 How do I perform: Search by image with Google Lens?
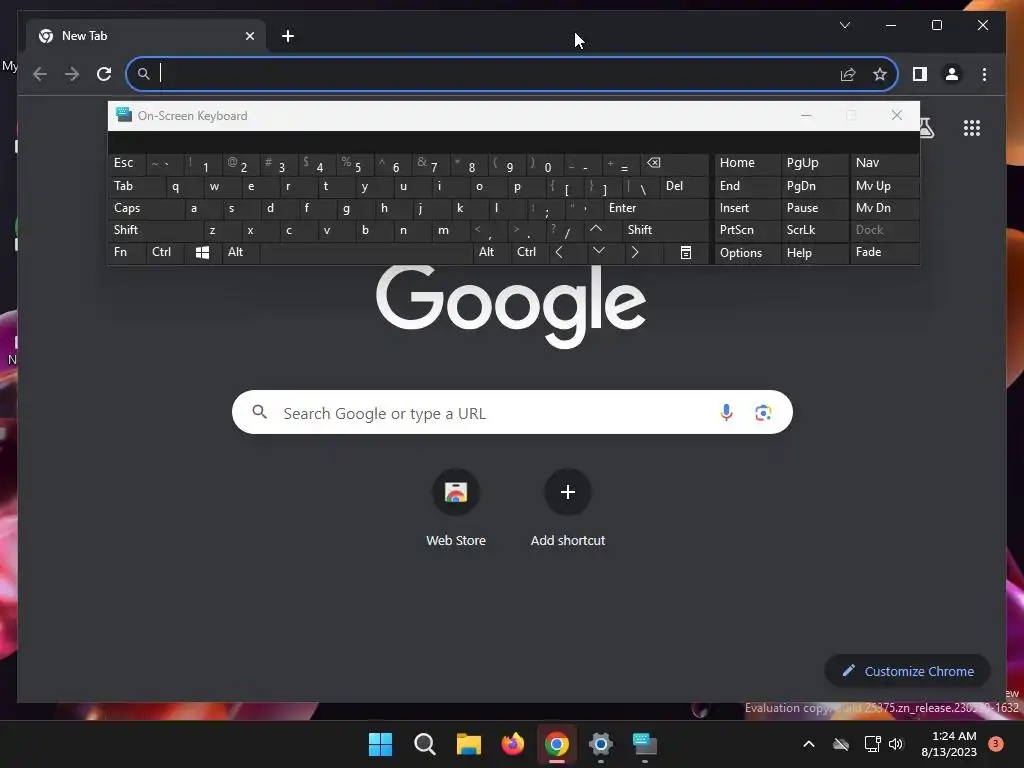pyautogui.click(x=763, y=412)
